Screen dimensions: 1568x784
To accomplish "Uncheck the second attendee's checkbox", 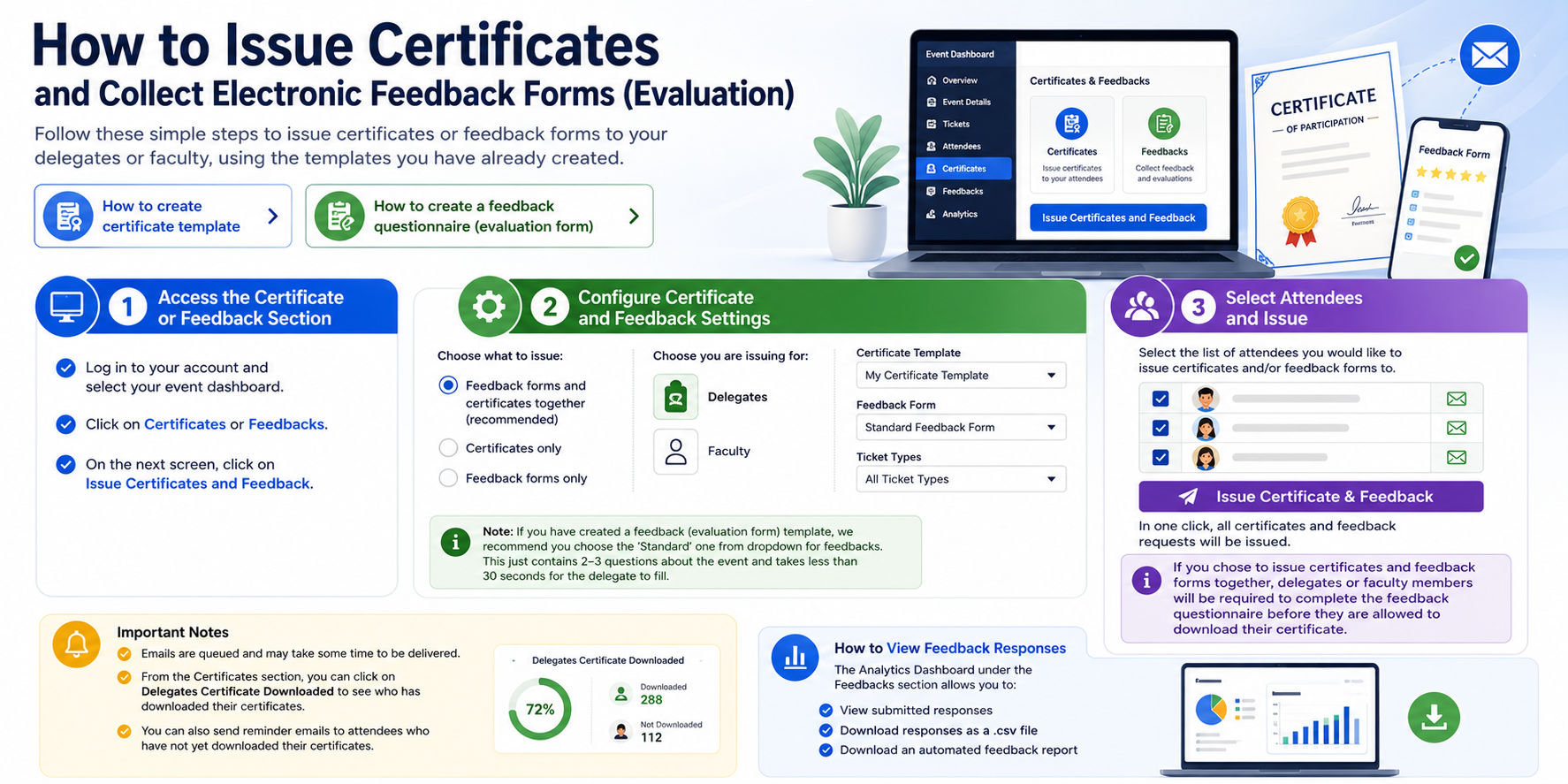I will click(1161, 428).
